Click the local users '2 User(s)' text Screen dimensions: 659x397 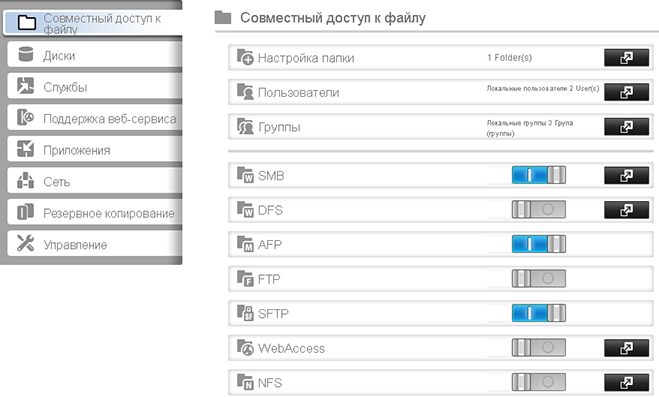coord(543,88)
